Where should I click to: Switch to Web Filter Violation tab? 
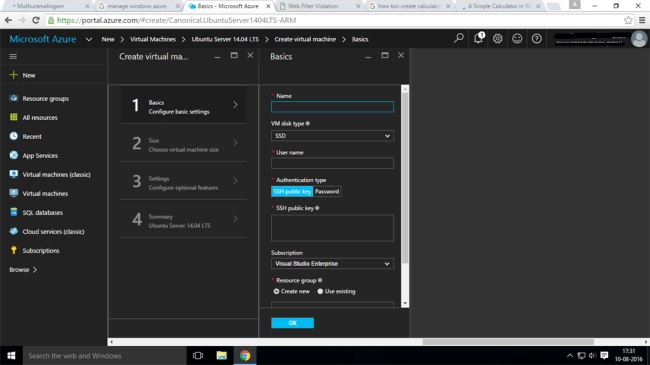pos(319,6)
